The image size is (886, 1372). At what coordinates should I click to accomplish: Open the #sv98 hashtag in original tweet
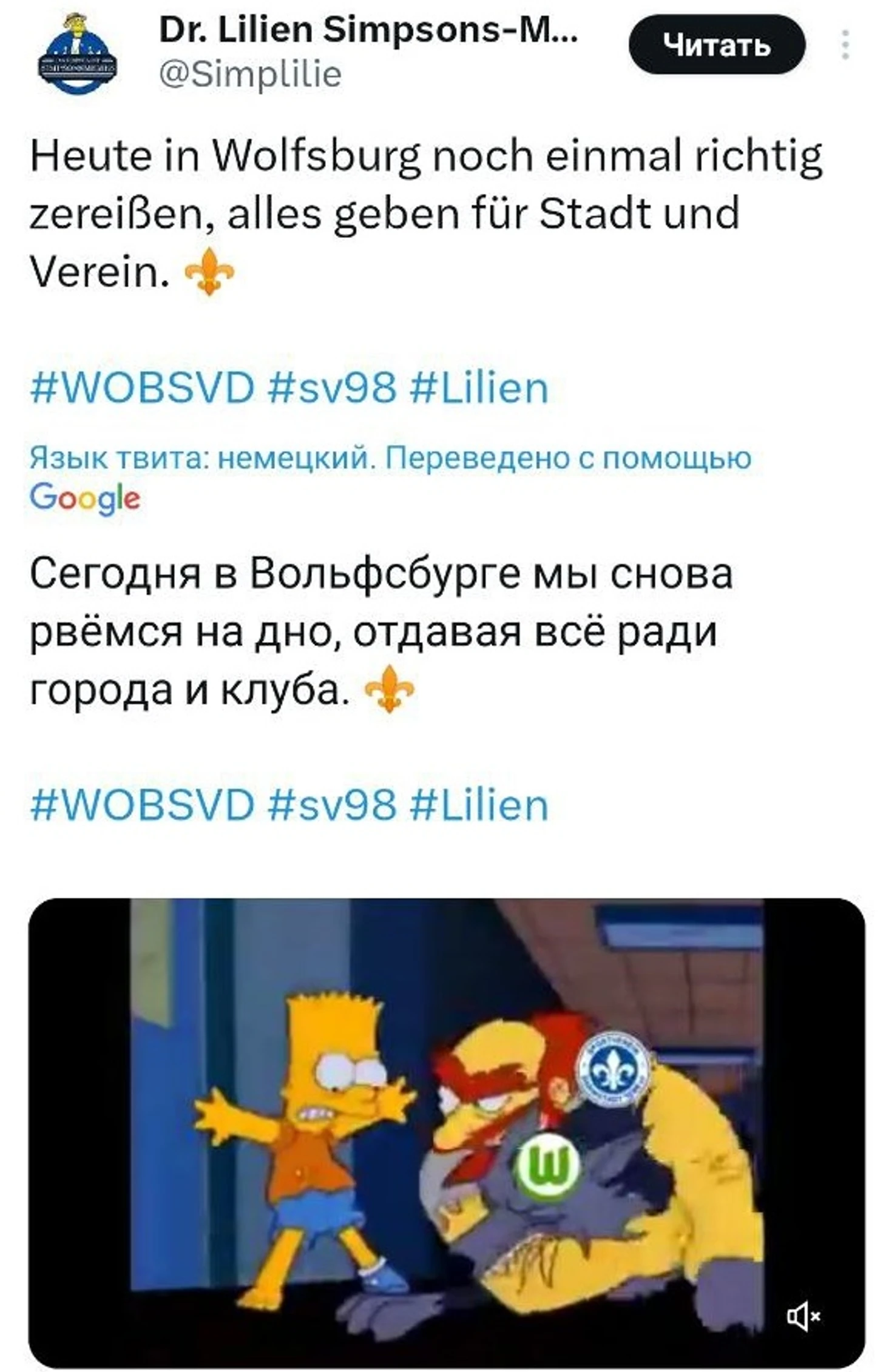[332, 388]
